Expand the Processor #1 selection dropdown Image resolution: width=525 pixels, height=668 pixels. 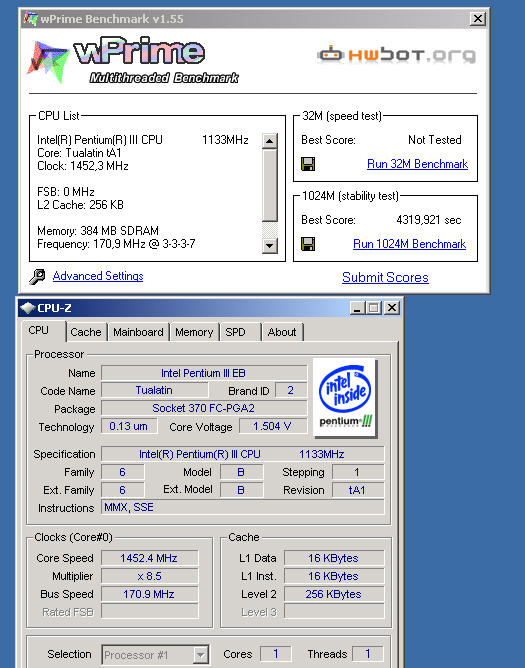click(x=200, y=655)
